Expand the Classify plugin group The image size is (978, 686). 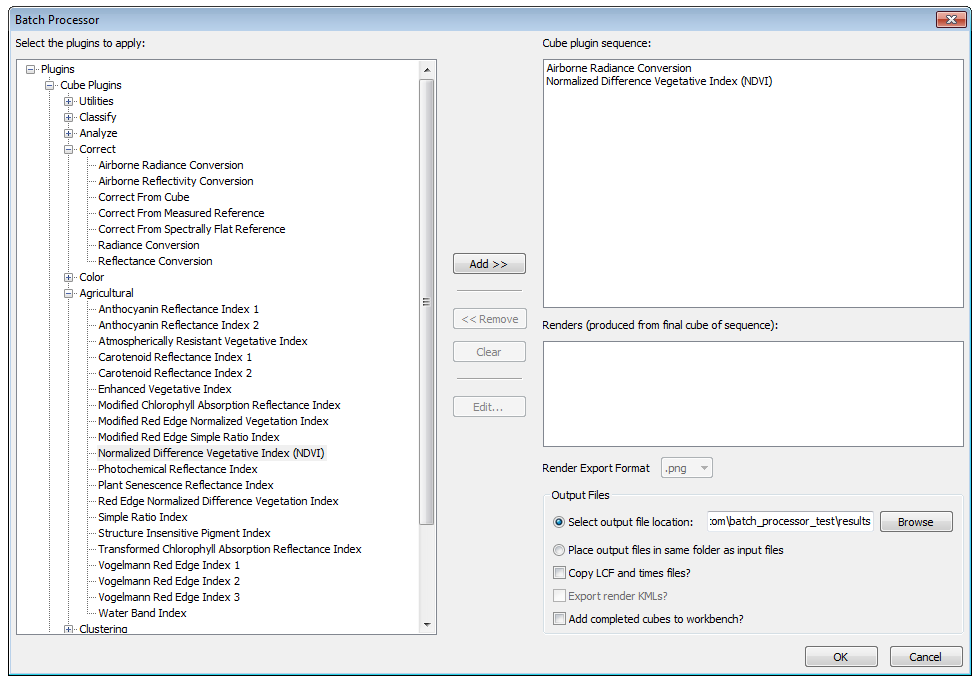[69, 117]
